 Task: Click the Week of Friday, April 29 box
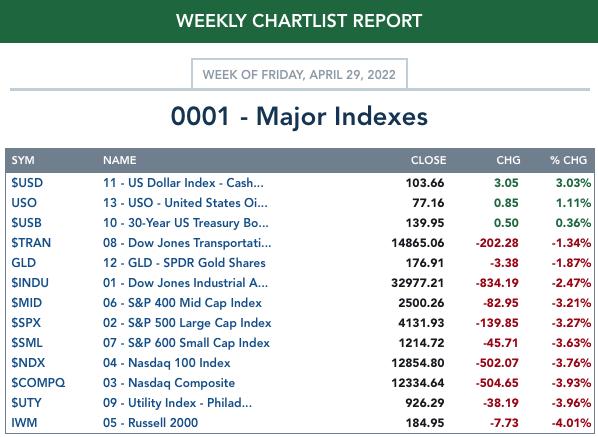(299, 74)
